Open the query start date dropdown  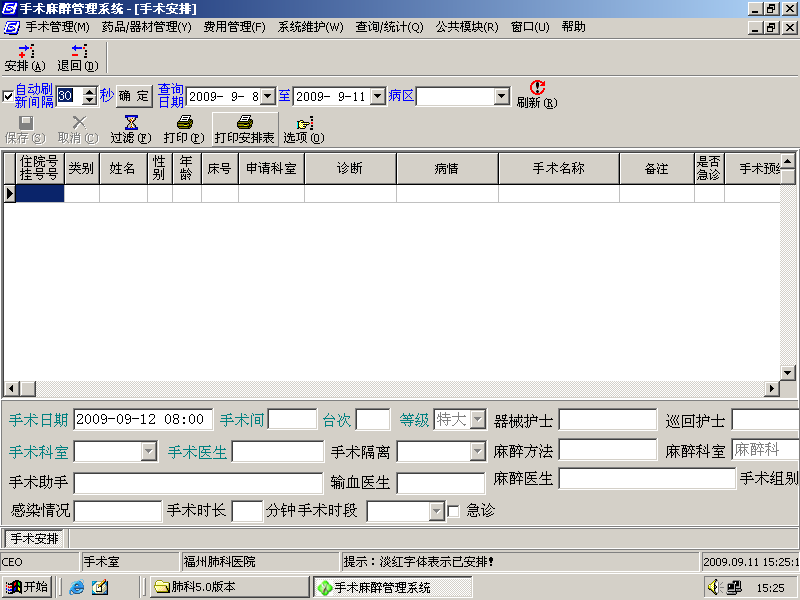point(268,96)
